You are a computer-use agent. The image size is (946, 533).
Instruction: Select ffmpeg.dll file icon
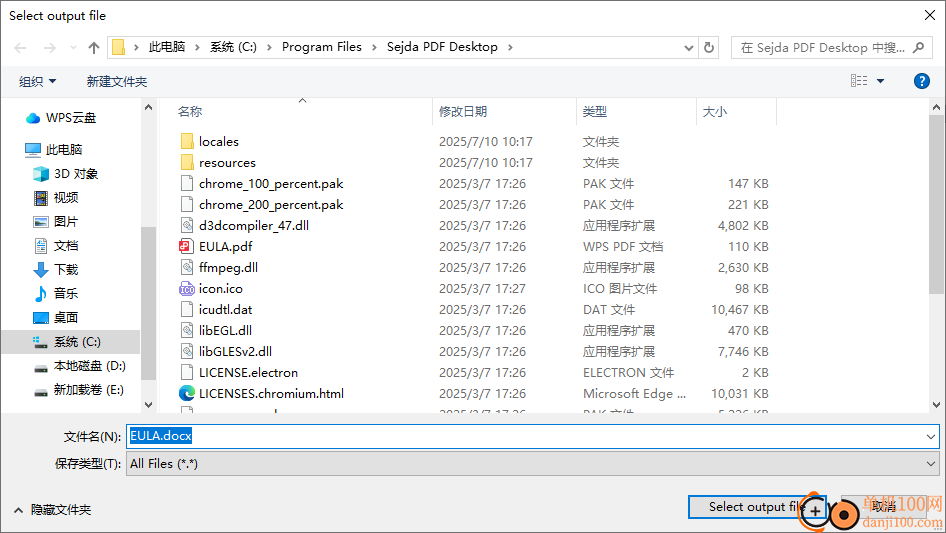click(187, 267)
